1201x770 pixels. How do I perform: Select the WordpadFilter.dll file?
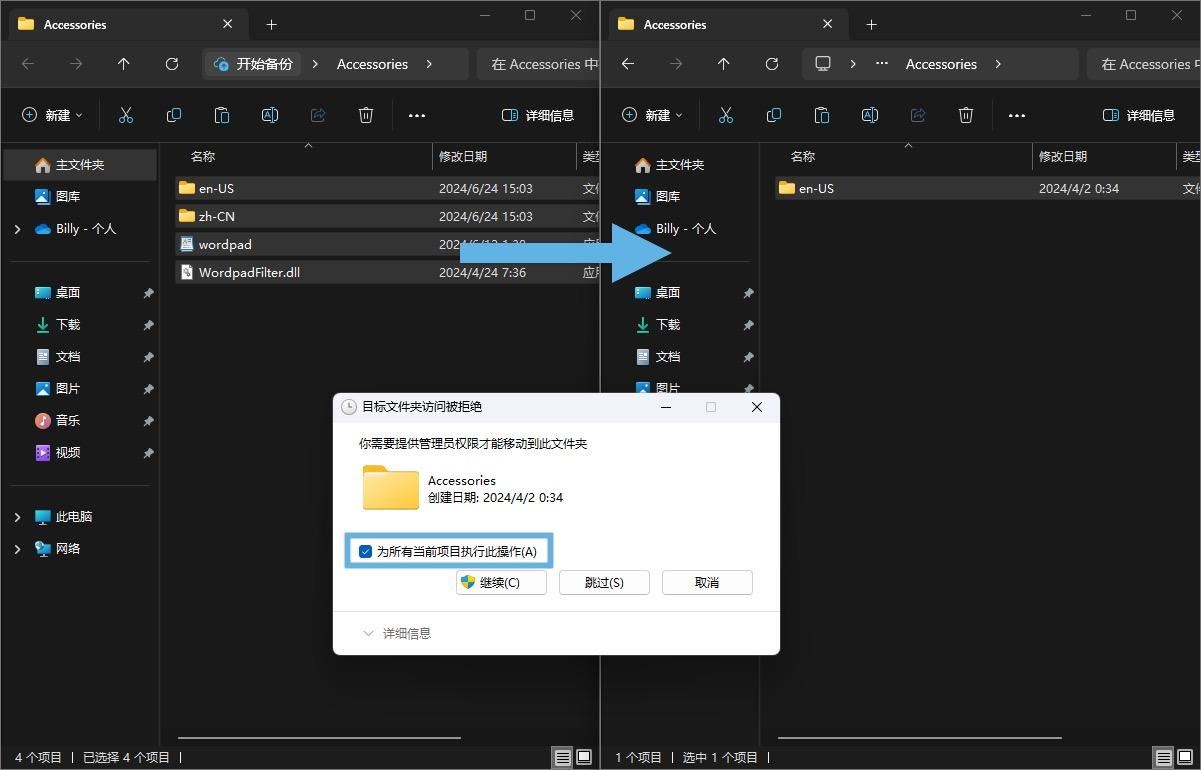coord(249,272)
